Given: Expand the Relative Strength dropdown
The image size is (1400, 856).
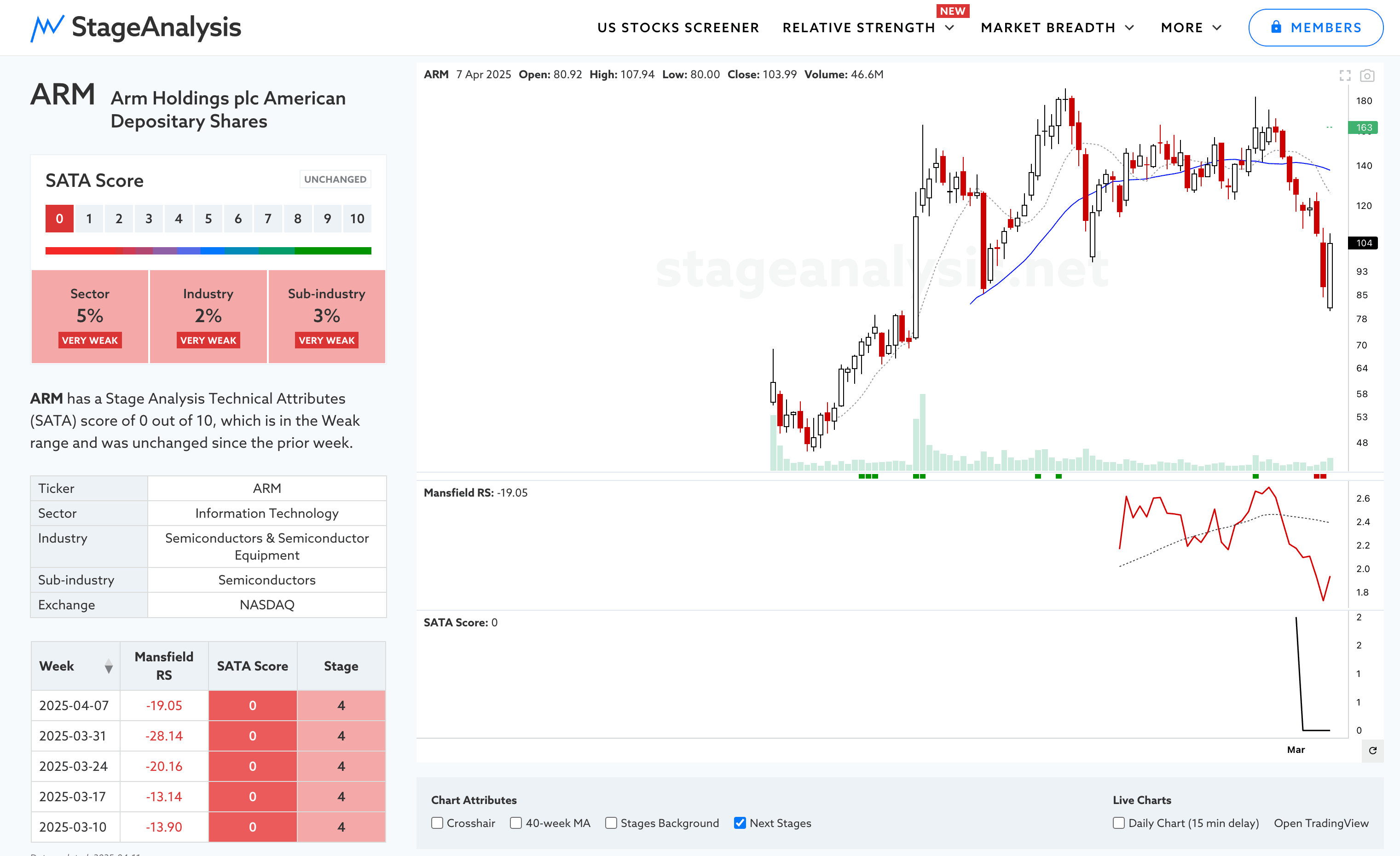Looking at the screenshot, I should click(868, 27).
